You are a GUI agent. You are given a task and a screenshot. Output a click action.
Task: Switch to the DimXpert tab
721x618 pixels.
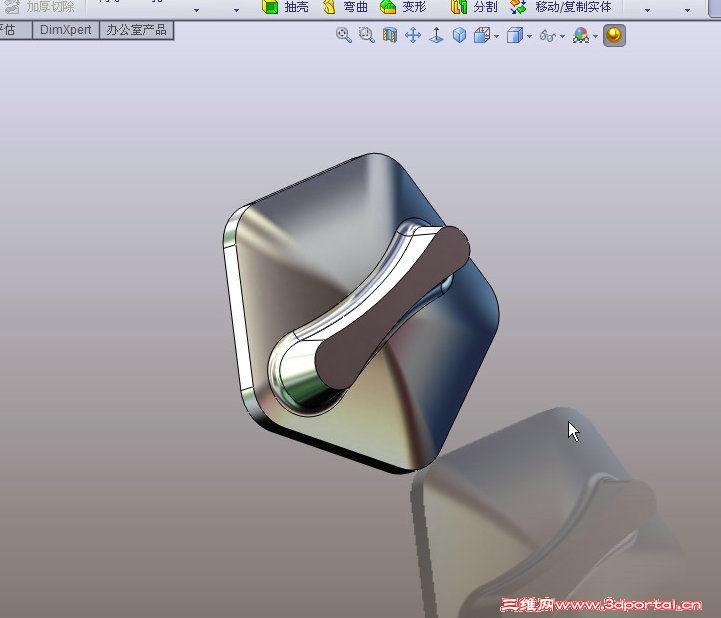[x=66, y=30]
